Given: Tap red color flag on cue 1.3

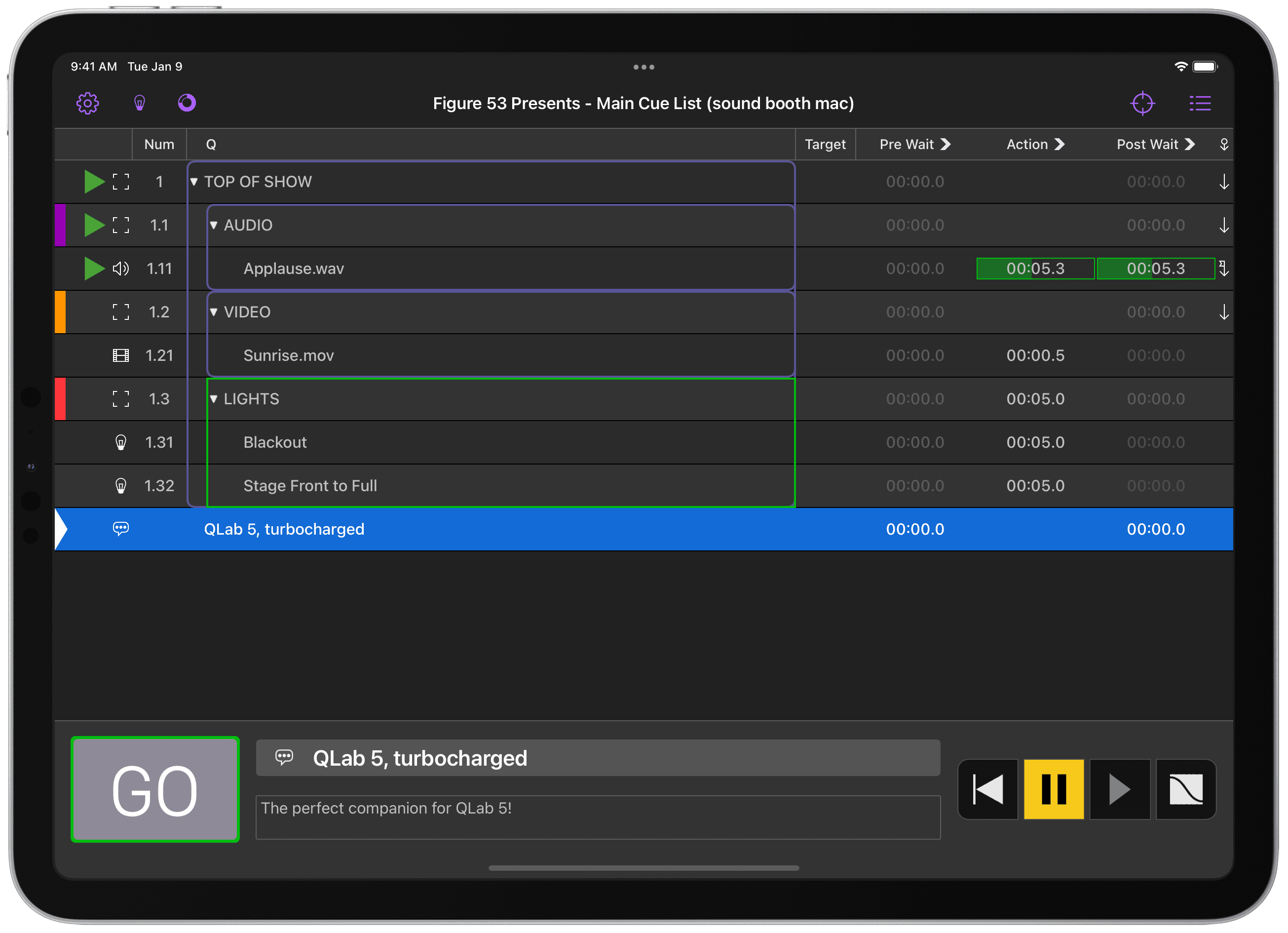Looking at the screenshot, I should [60, 399].
